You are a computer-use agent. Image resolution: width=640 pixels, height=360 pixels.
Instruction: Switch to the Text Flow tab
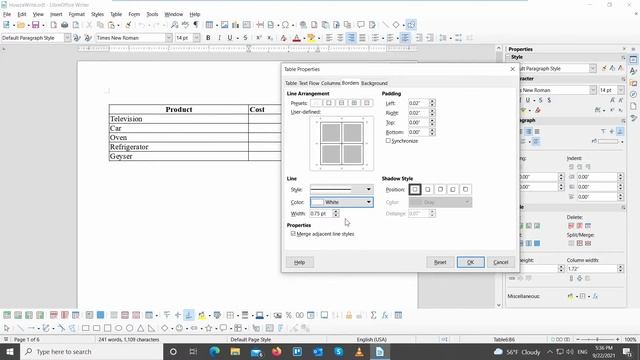[309, 83]
